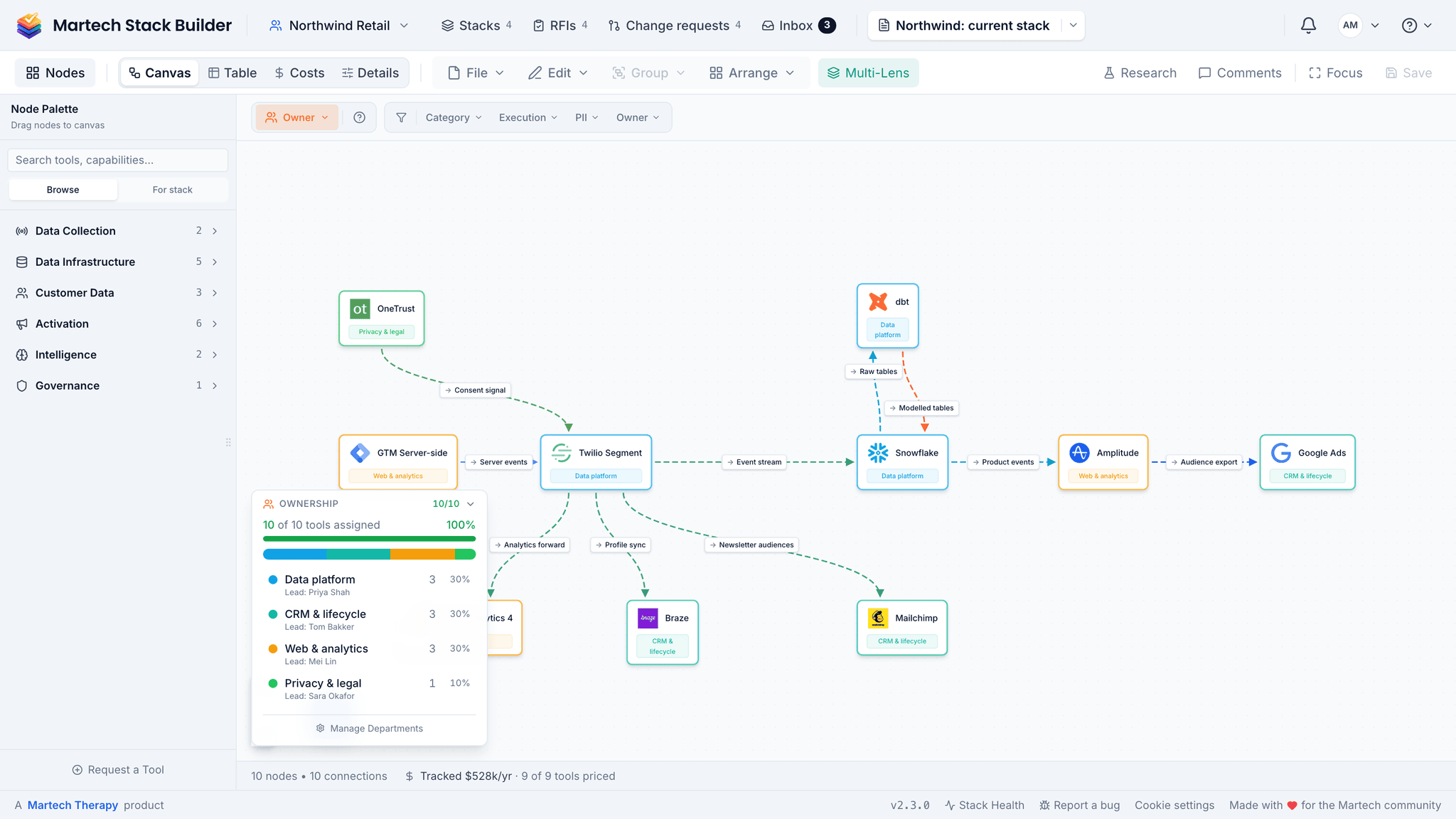Open the Martech Therapy link
This screenshot has height=819, width=1456.
point(73,805)
